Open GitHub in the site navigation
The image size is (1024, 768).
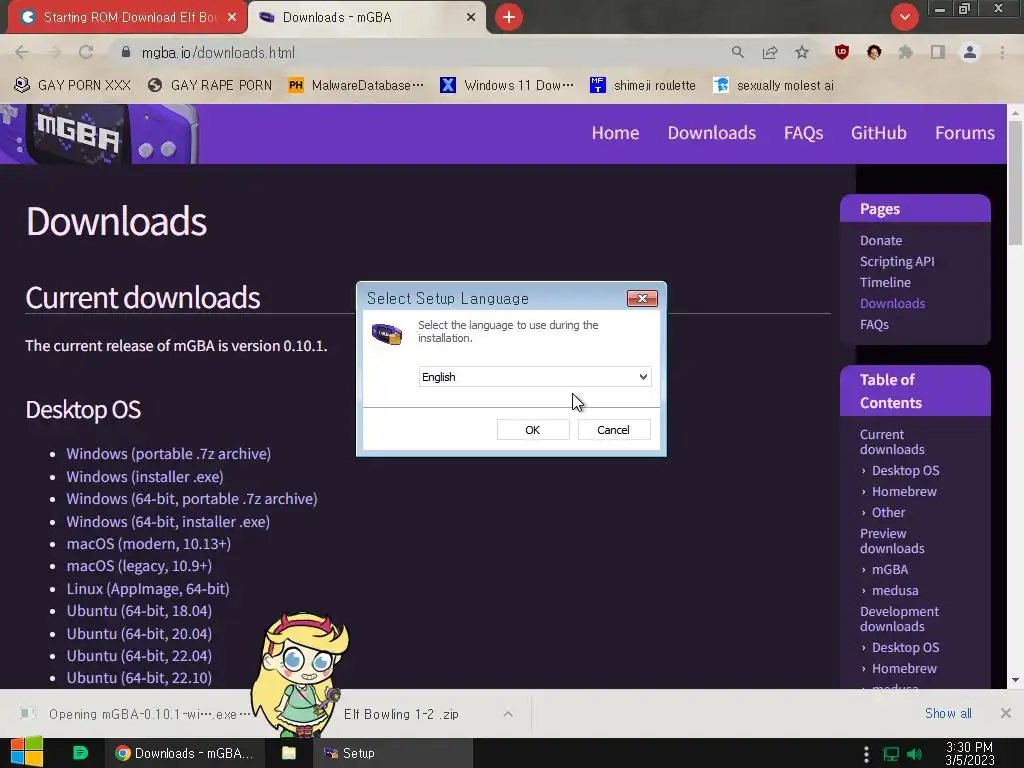(x=878, y=133)
